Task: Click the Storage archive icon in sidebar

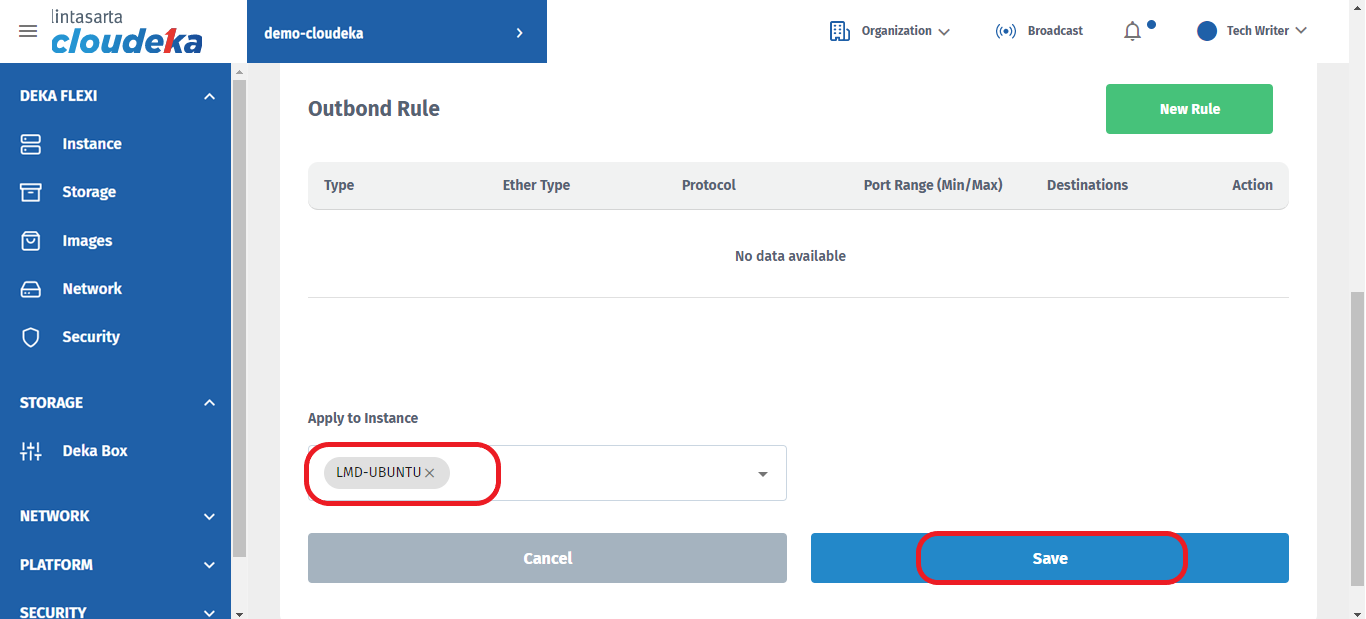Action: 31,192
